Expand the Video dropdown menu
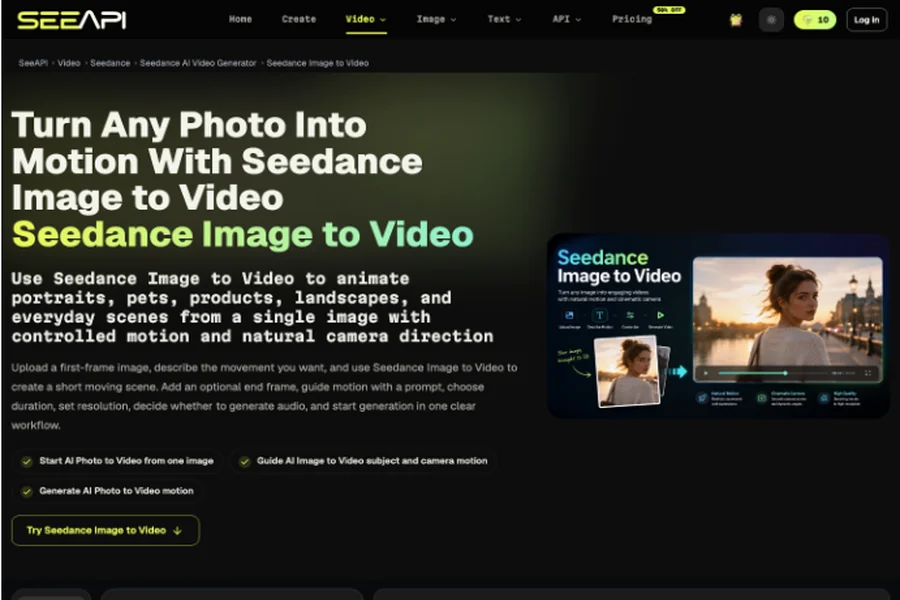 (x=366, y=20)
